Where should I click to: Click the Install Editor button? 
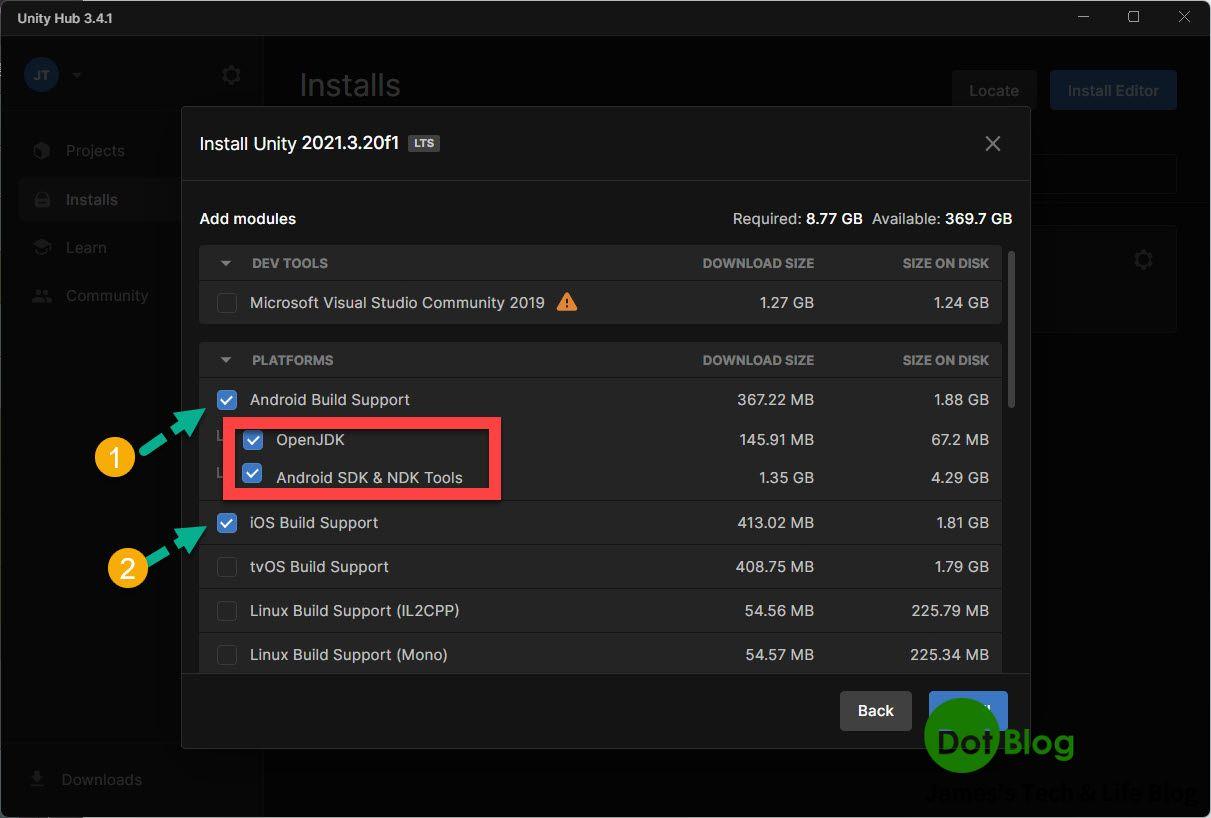click(1113, 90)
